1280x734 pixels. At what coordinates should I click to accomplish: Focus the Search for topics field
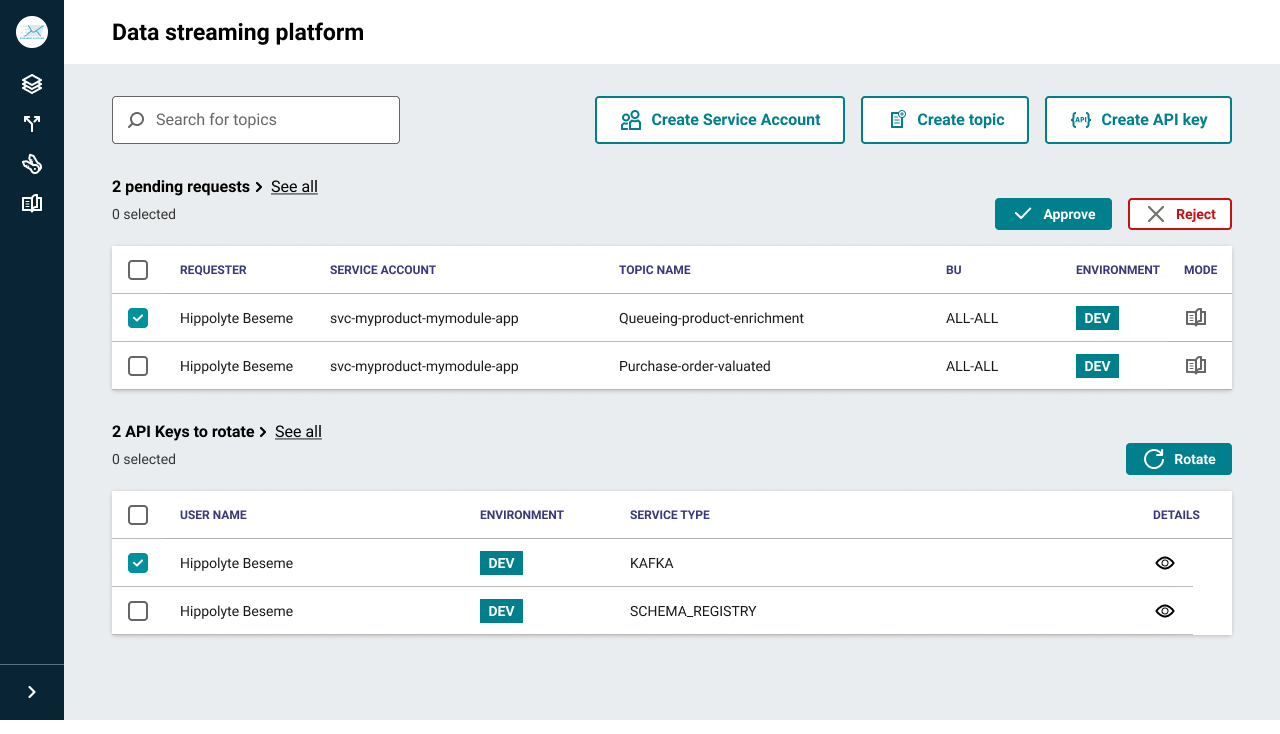point(256,120)
